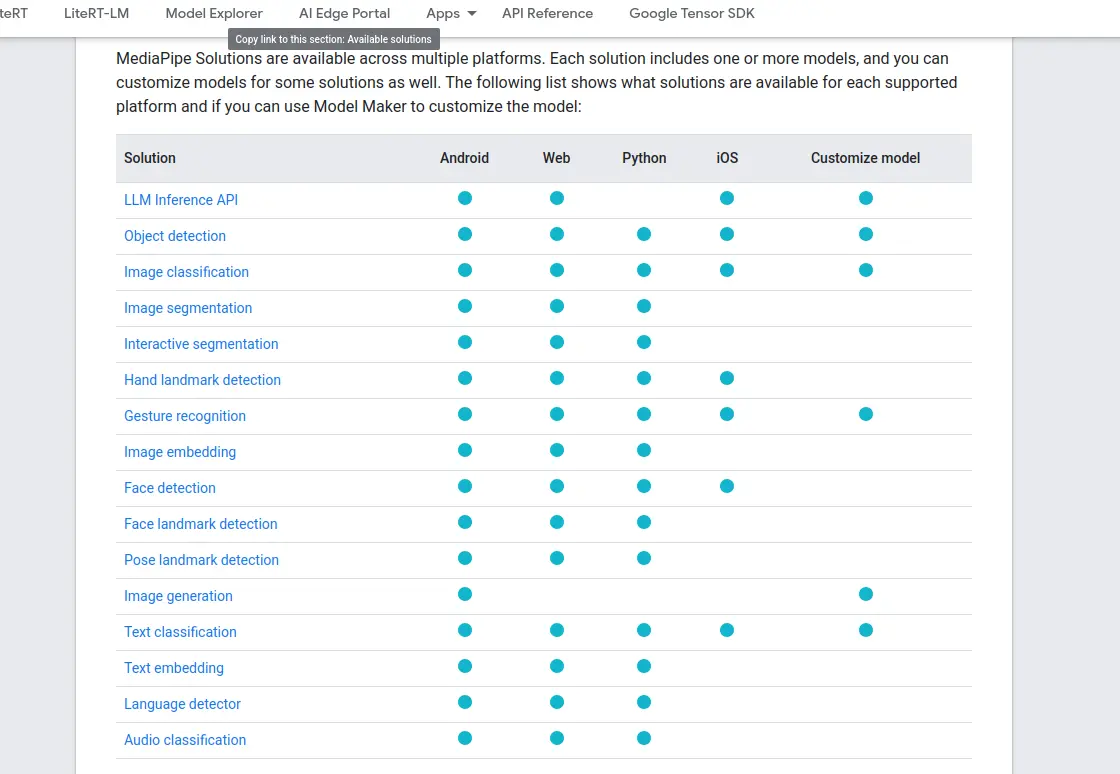Screen dimensions: 1120x774
Task: Click the Android dot for Pose landmark detection
Action: click(465, 558)
